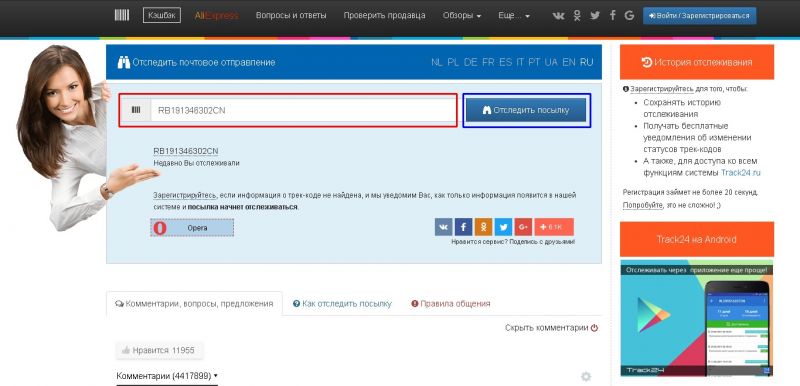
Task: Switch the language to RU
Action: [587, 62]
